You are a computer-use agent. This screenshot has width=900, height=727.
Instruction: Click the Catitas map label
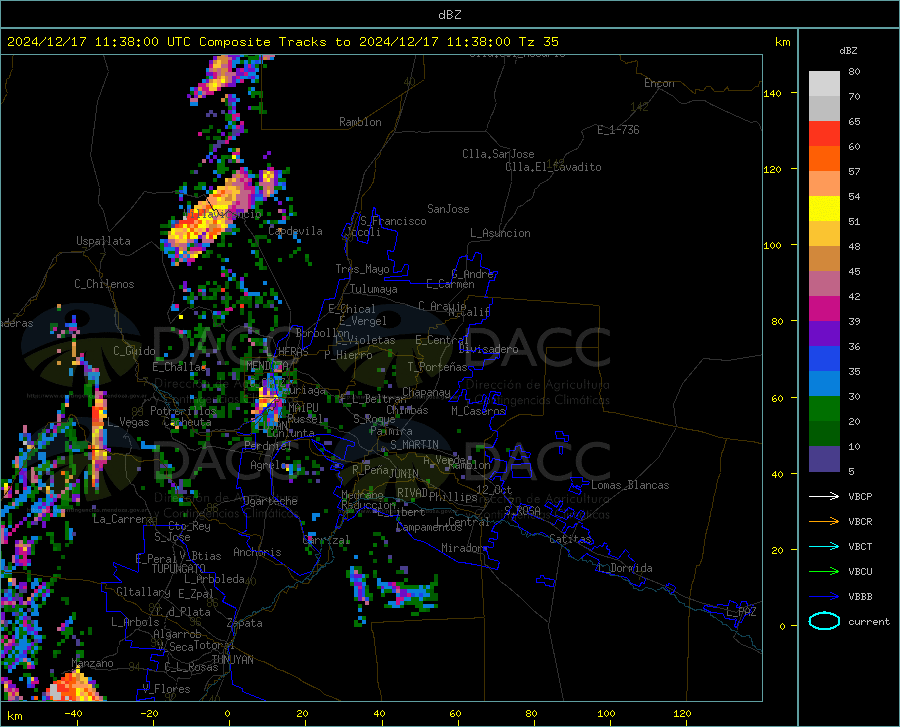coord(570,539)
